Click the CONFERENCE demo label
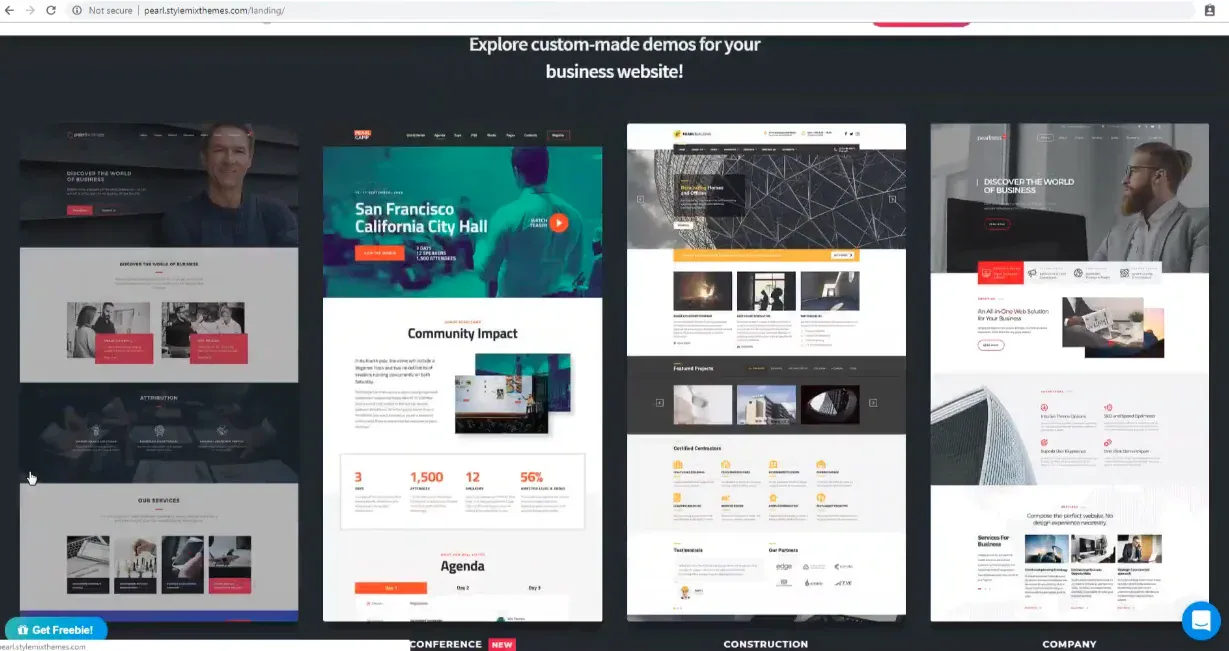 coord(446,644)
